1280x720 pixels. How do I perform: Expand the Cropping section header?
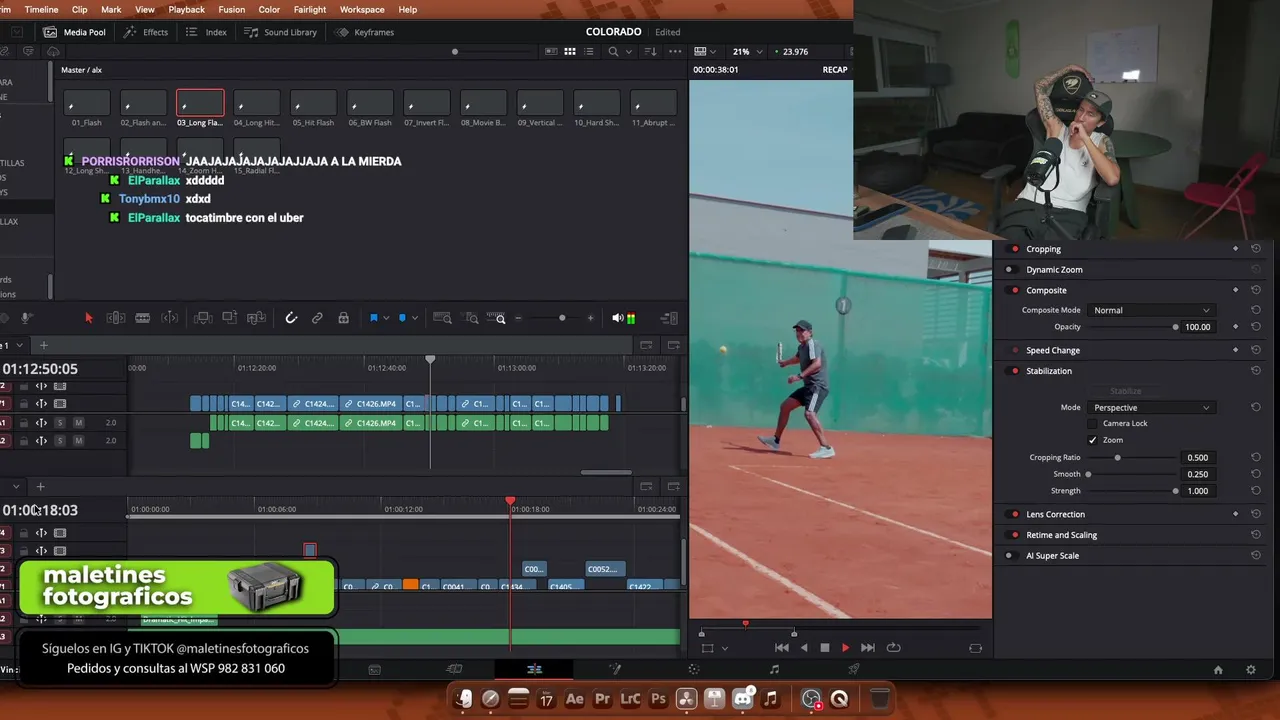click(1043, 249)
